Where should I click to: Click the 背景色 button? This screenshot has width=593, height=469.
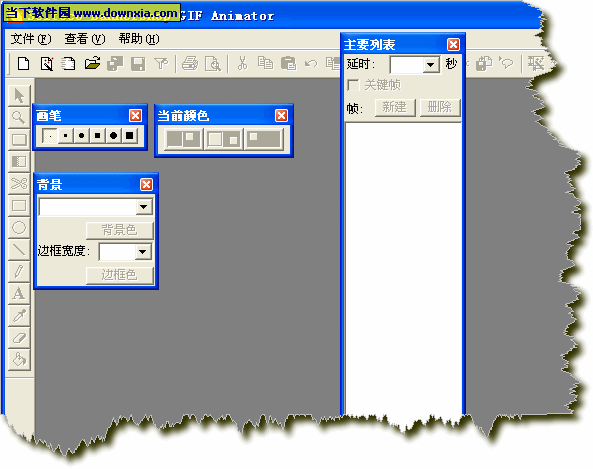tap(120, 230)
